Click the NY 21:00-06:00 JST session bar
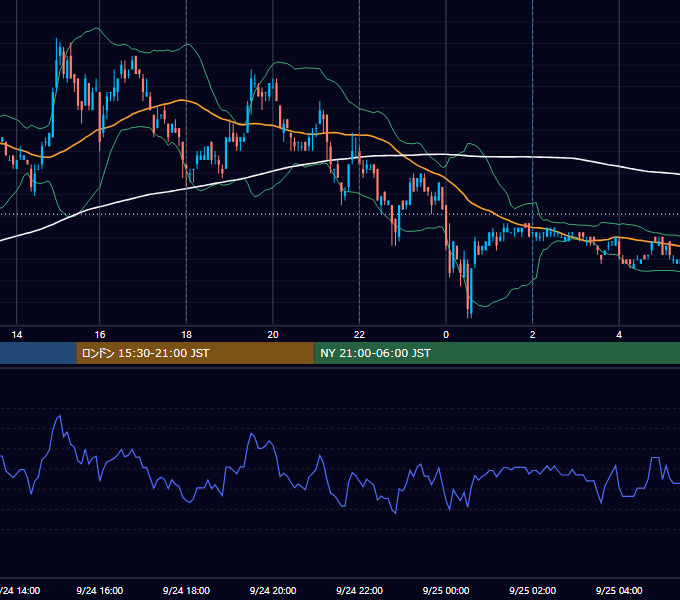 pyautogui.click(x=497, y=353)
